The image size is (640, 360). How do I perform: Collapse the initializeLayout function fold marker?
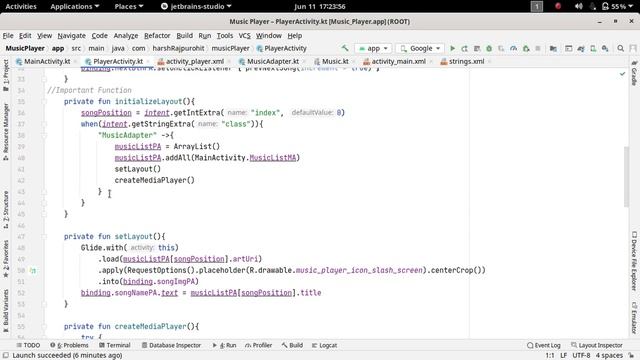click(x=44, y=102)
